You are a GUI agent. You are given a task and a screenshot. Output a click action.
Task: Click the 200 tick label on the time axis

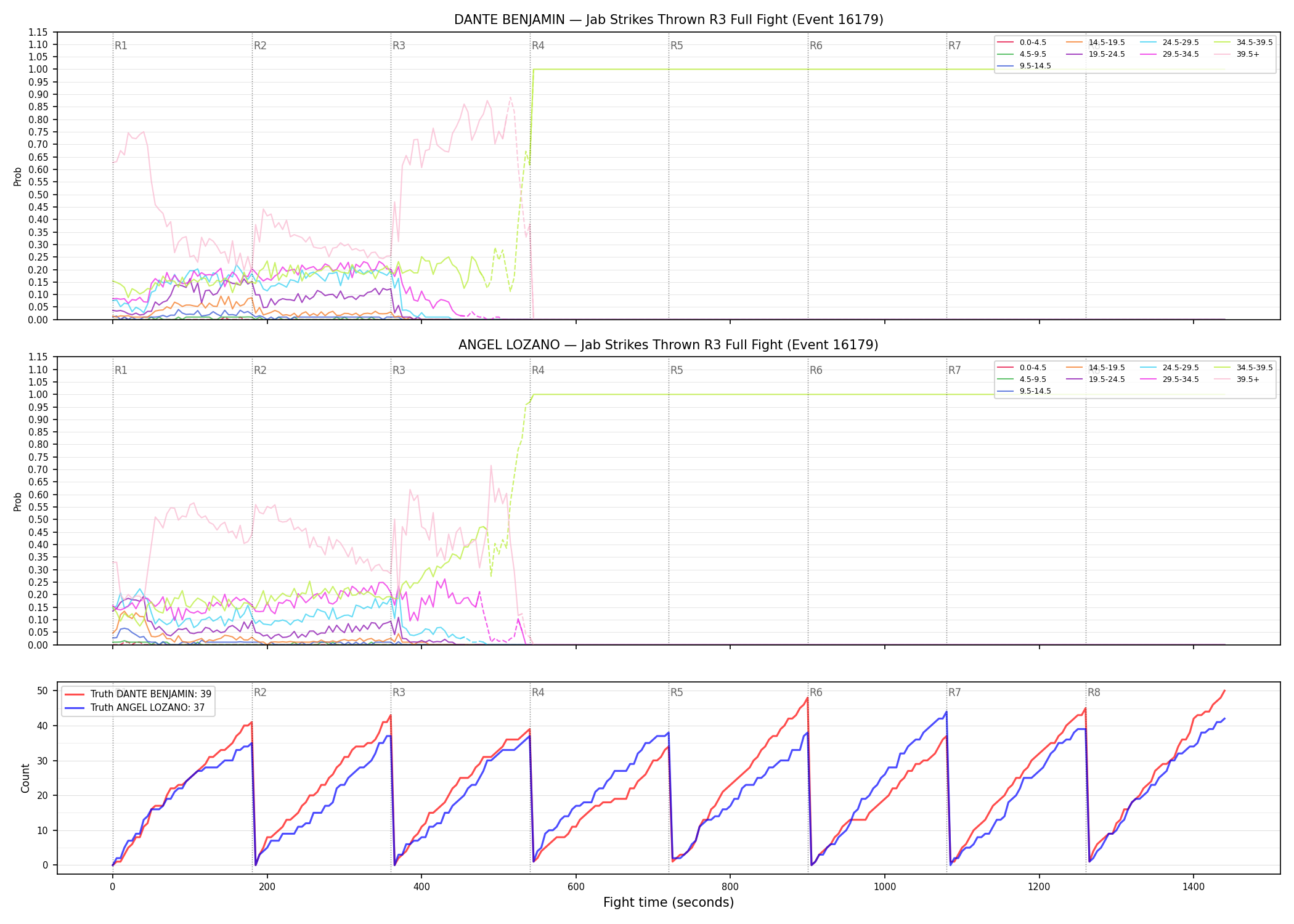(x=267, y=886)
